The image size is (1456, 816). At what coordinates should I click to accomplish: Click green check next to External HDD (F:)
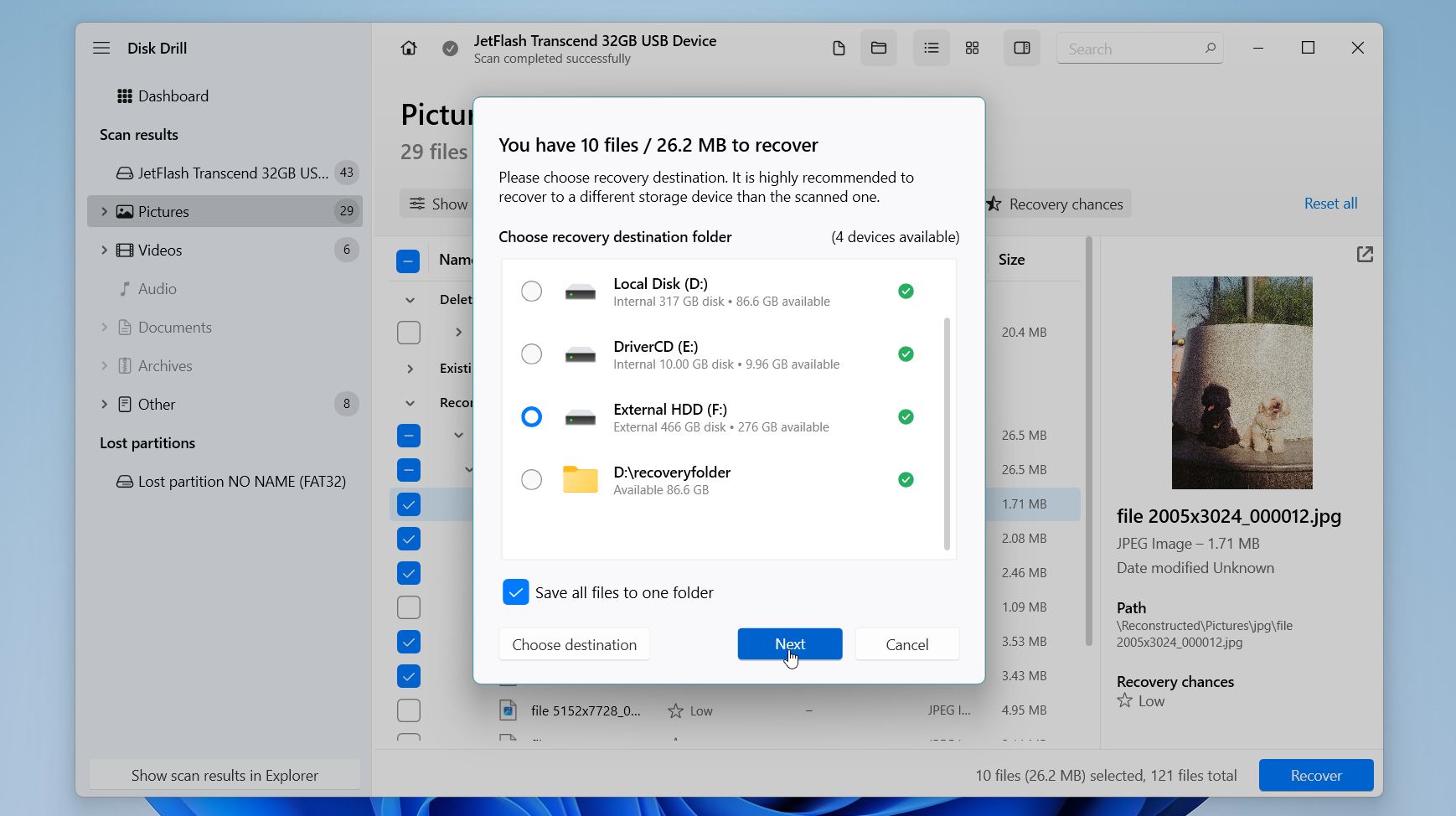pos(906,417)
